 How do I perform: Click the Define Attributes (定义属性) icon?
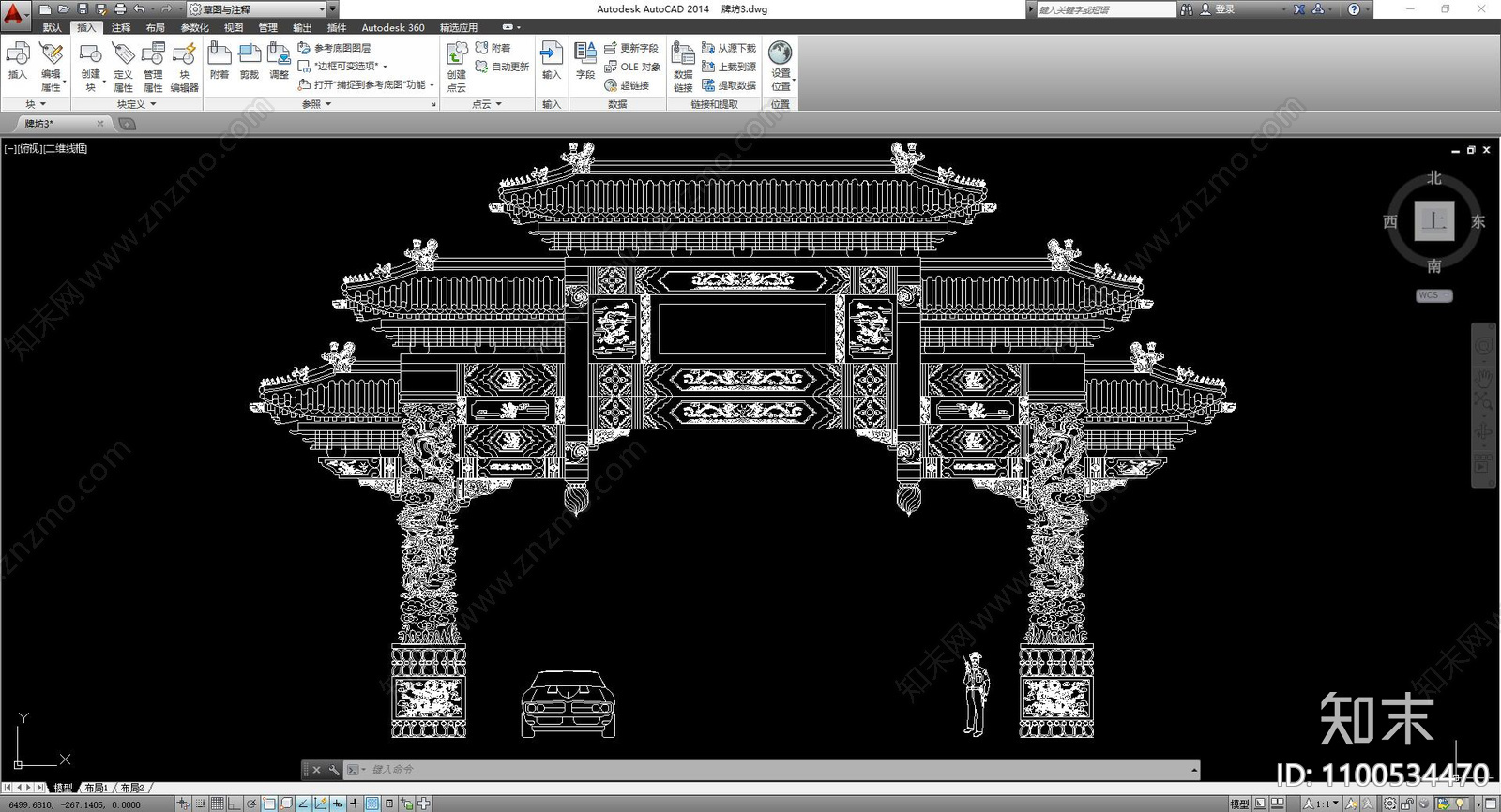123,66
